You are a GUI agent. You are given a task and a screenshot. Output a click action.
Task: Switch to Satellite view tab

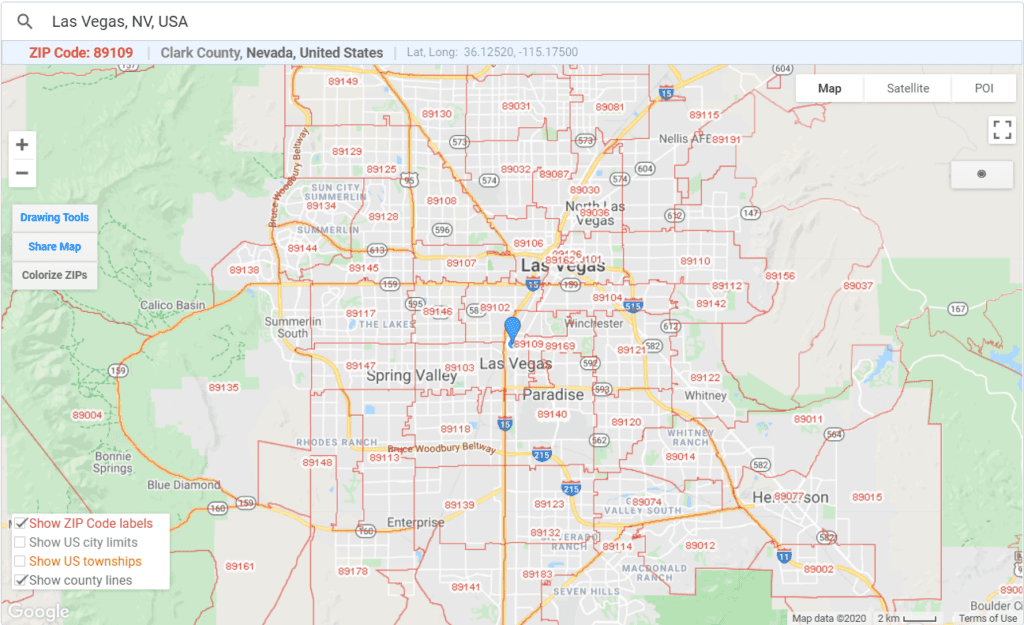click(907, 88)
